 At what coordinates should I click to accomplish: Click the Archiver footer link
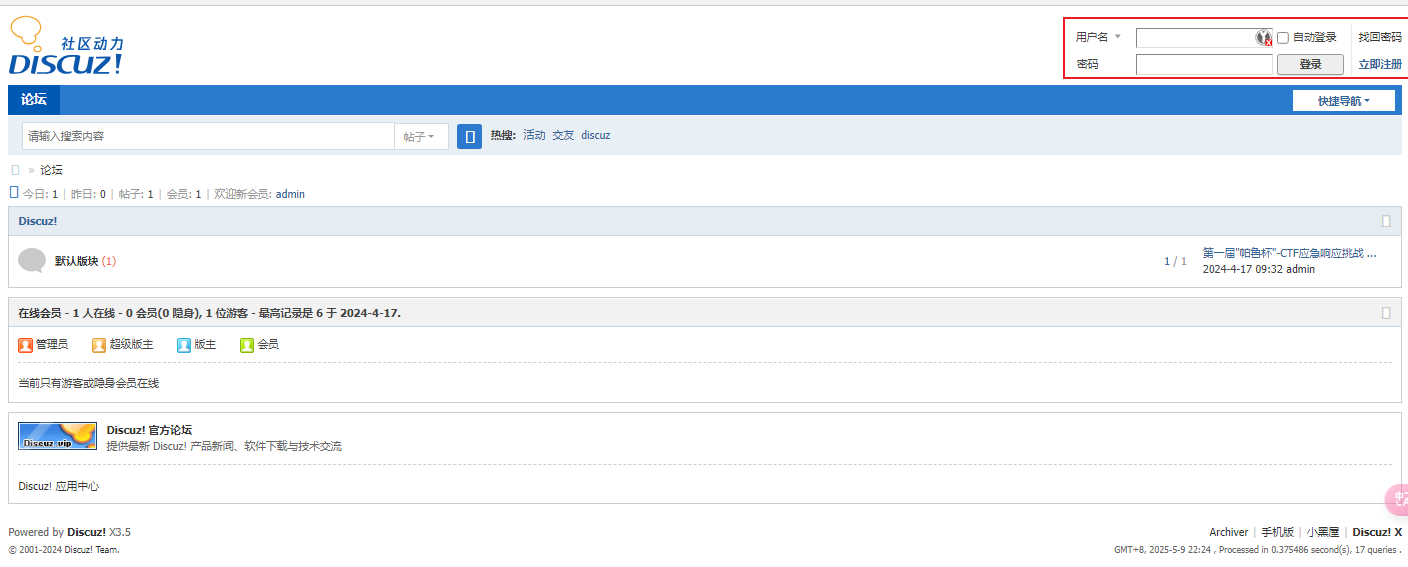pyautogui.click(x=1228, y=532)
